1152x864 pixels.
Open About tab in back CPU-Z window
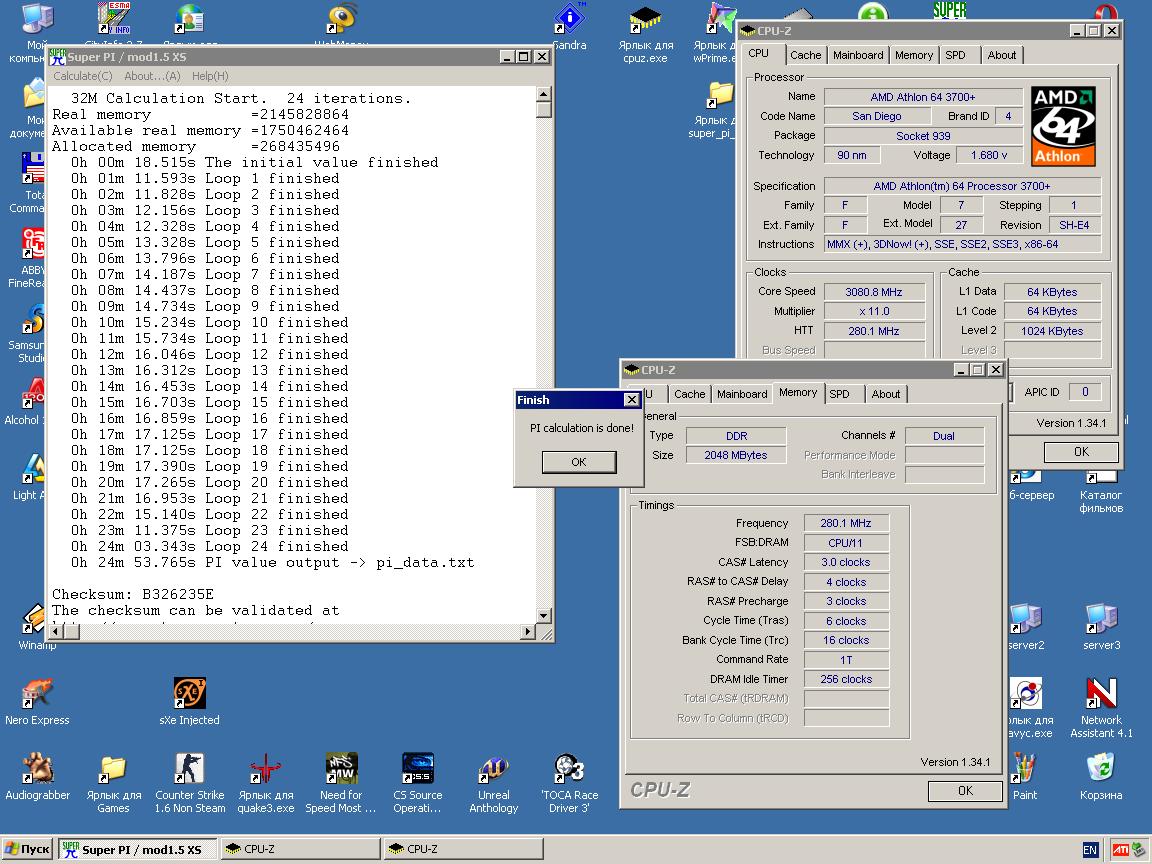pyautogui.click(x=1001, y=55)
